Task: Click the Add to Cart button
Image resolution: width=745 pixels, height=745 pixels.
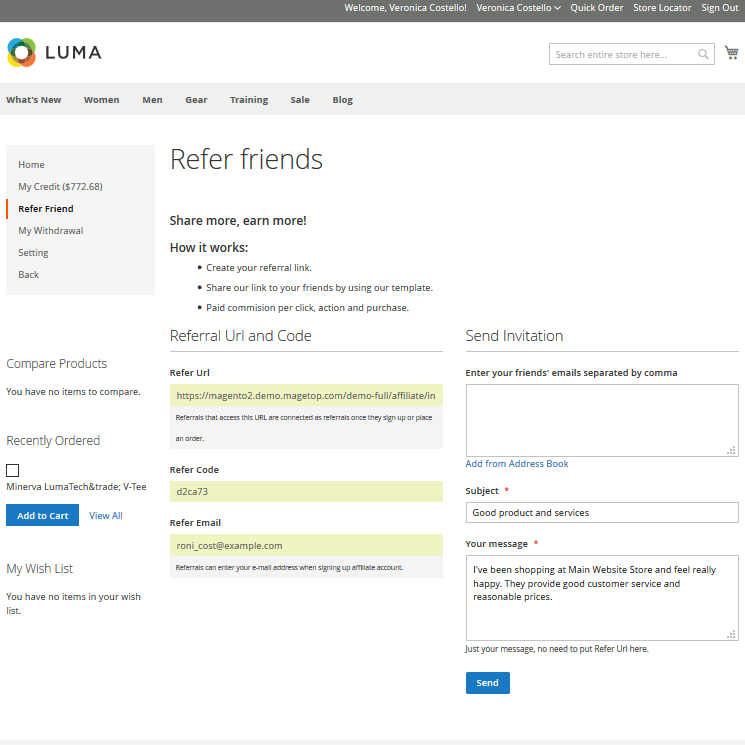Action: pyautogui.click(x=42, y=515)
